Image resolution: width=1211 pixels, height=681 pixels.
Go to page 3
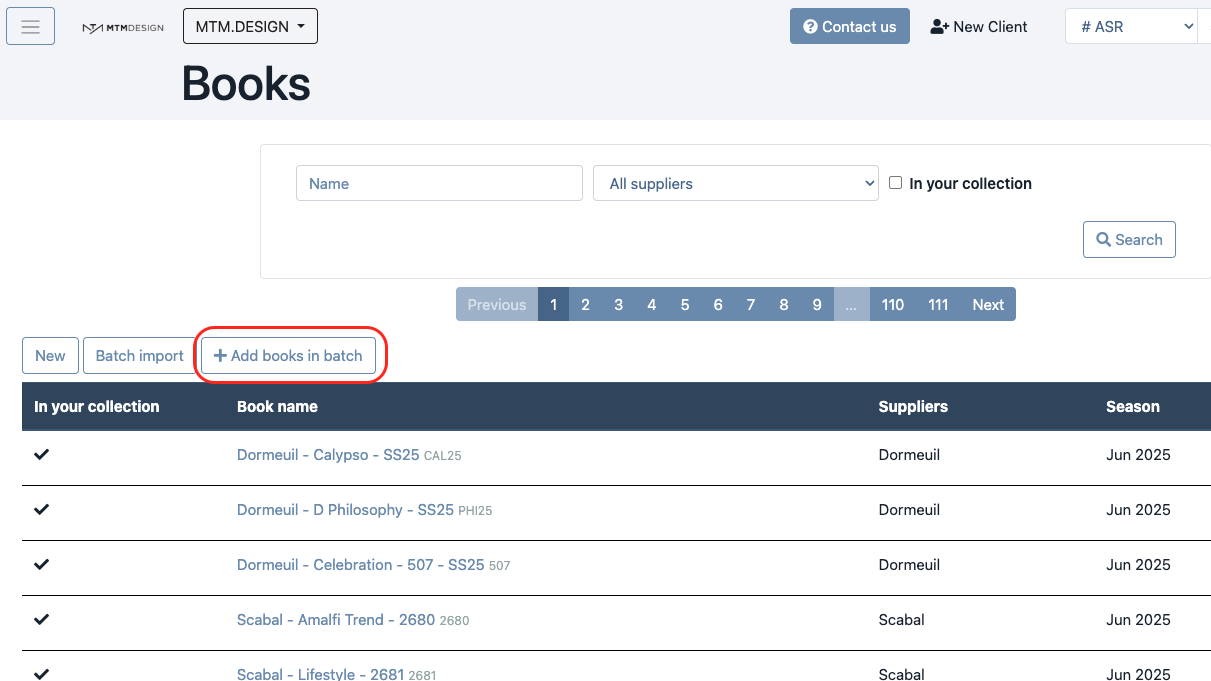(618, 304)
